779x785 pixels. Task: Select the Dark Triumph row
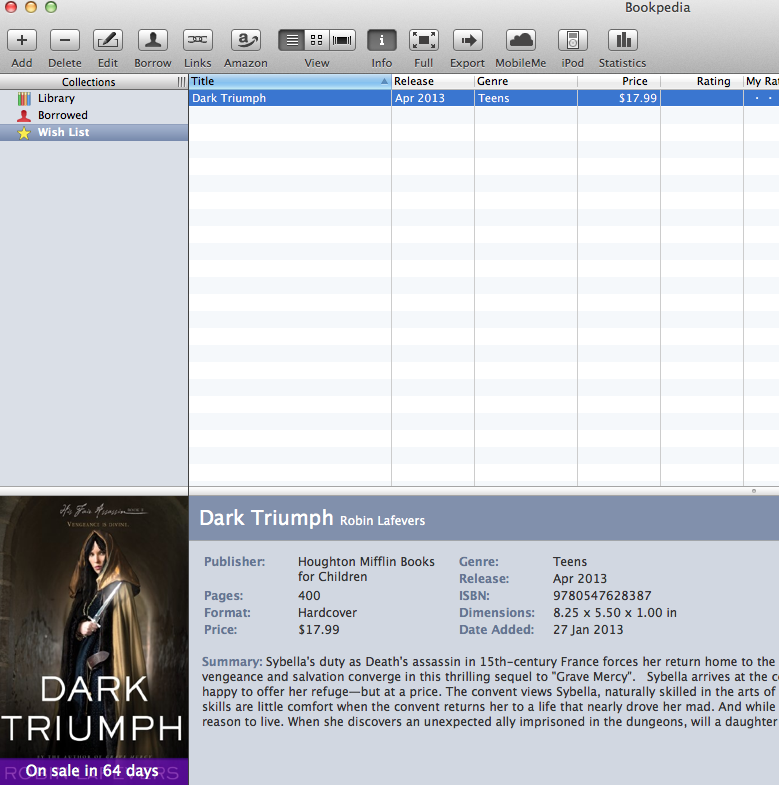484,98
